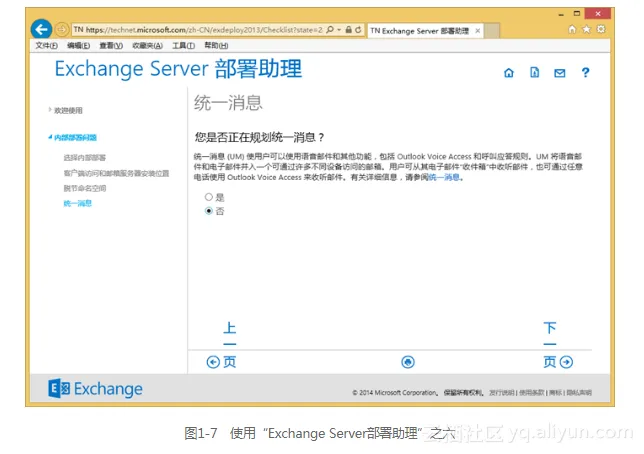Click the document icon in the page header
Screen dimensions: 644x454
pyautogui.click(x=535, y=72)
